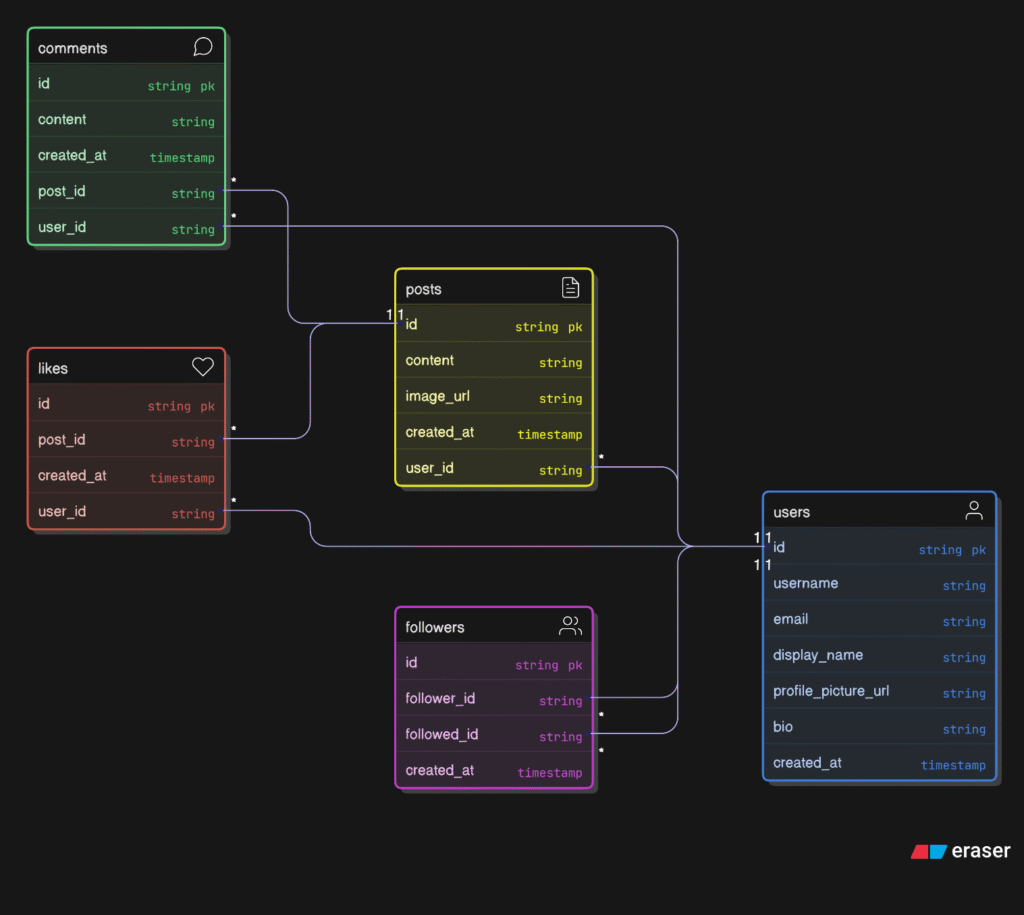Click username field in users table
Screen dimensions: 1024x915
pyautogui.click(x=880, y=583)
